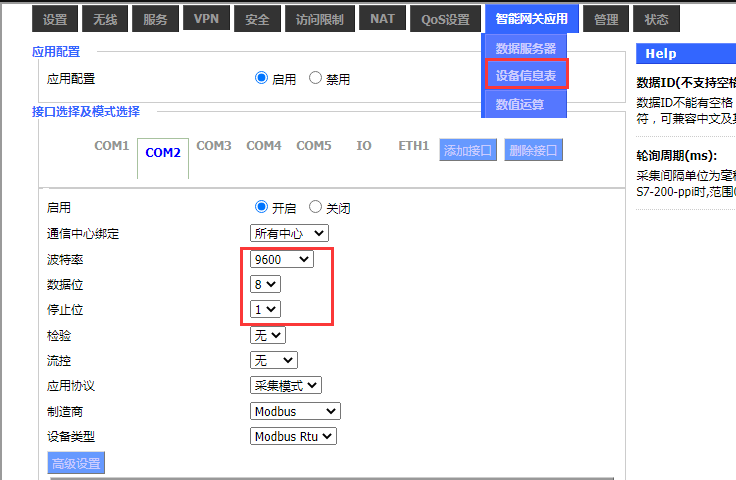Image resolution: width=736 pixels, height=480 pixels.
Task: Click the 高级设置 button
Action: click(76, 463)
